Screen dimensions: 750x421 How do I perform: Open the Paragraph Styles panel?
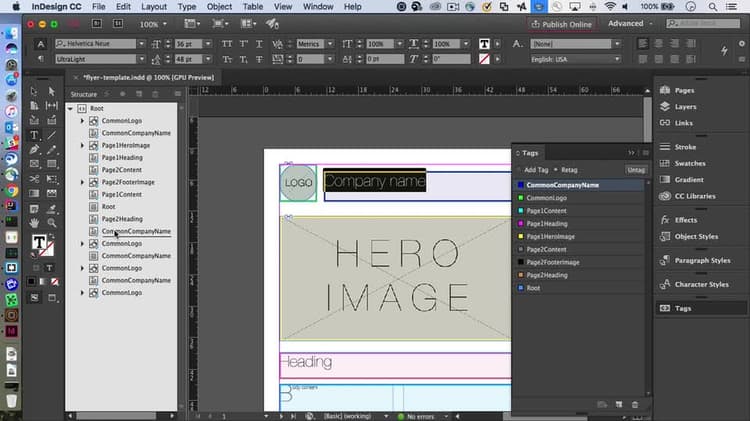702,260
